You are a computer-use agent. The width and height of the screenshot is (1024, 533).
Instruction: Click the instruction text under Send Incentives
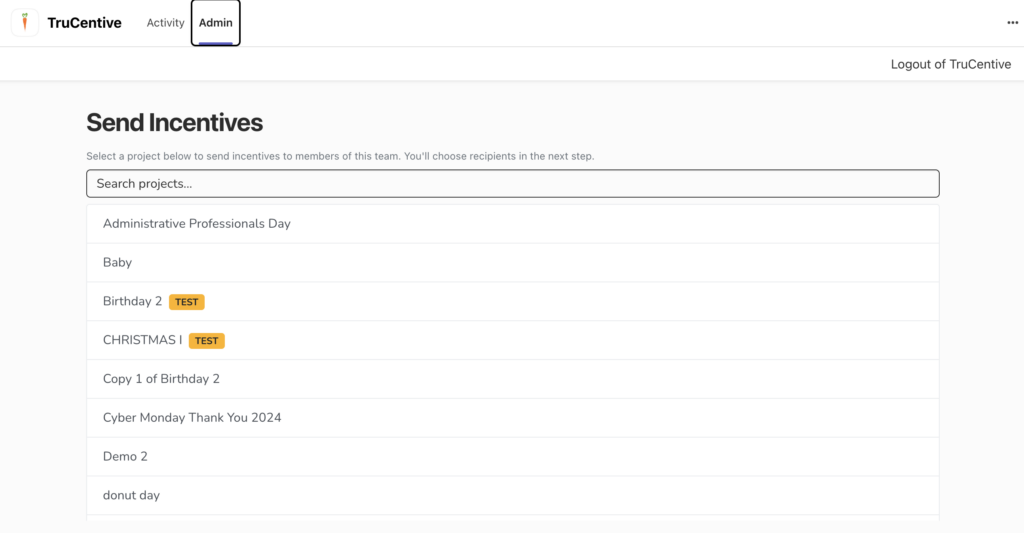coord(340,156)
